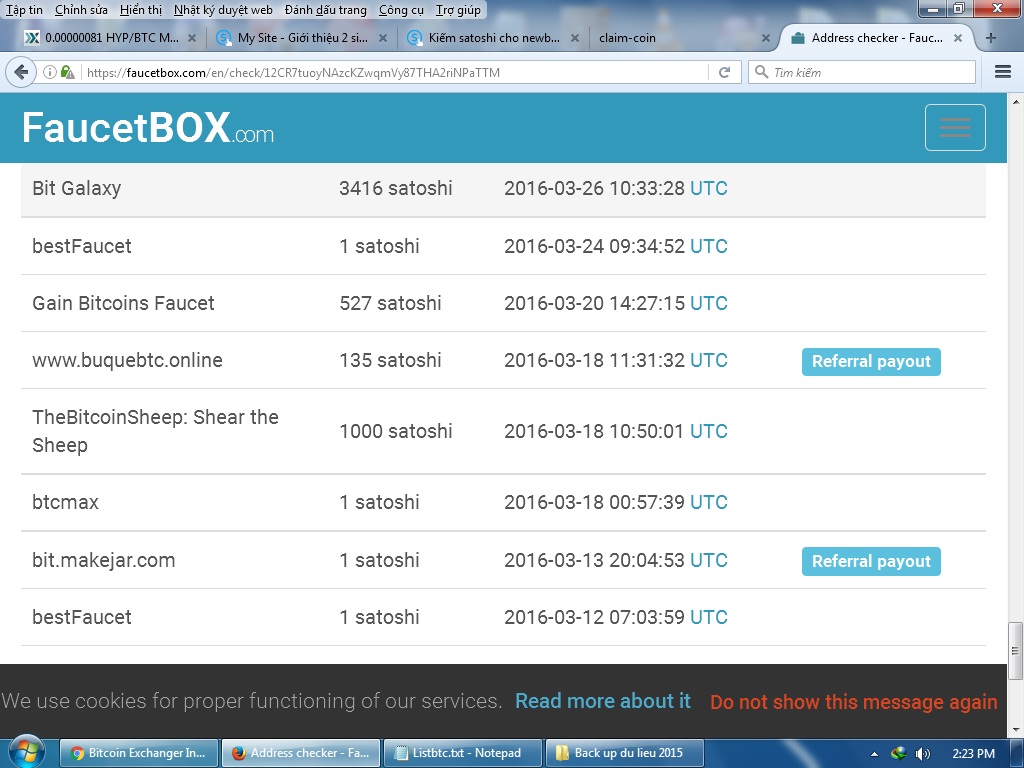Click Referral payout badge for www.buquebtc.online

point(871,361)
